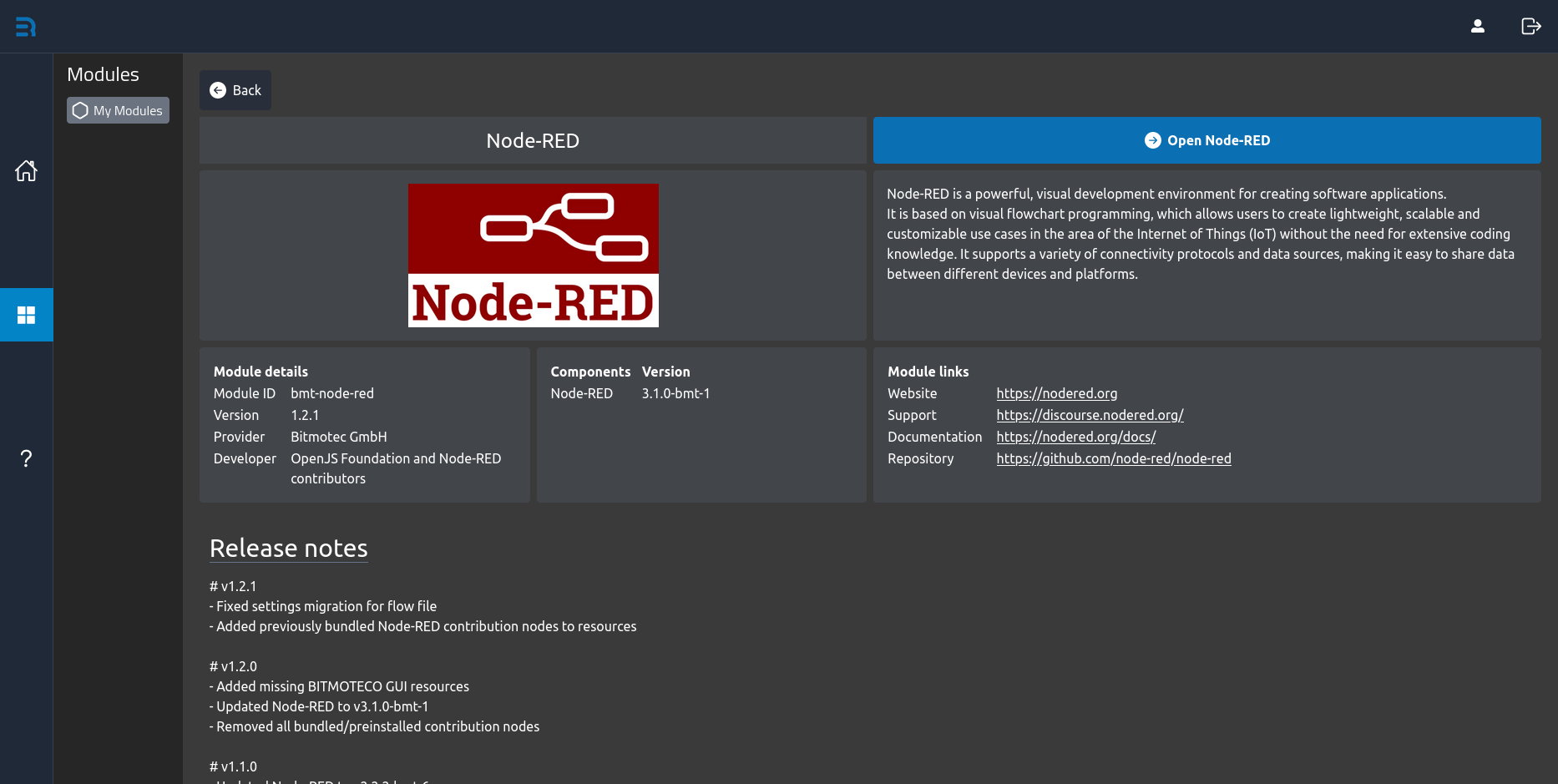Image resolution: width=1558 pixels, height=784 pixels.
Task: Click the Release notes heading
Action: click(x=289, y=548)
